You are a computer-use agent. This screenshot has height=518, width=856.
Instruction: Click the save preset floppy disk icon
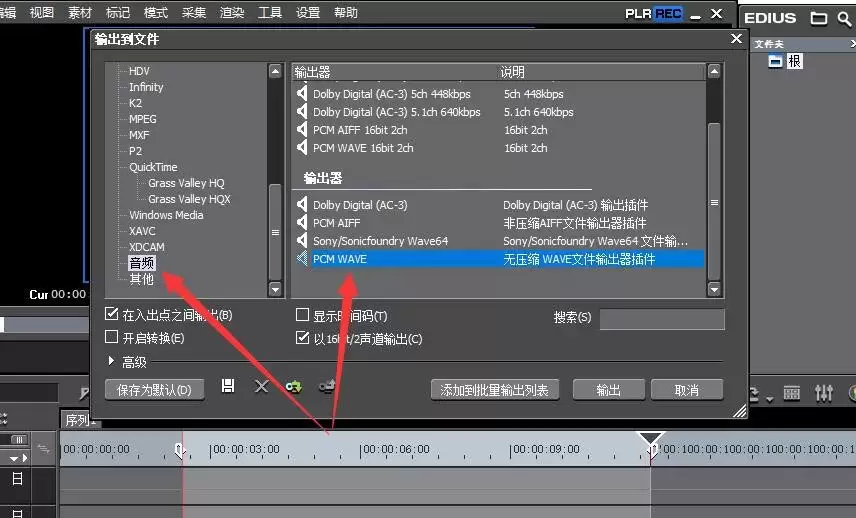pos(228,386)
